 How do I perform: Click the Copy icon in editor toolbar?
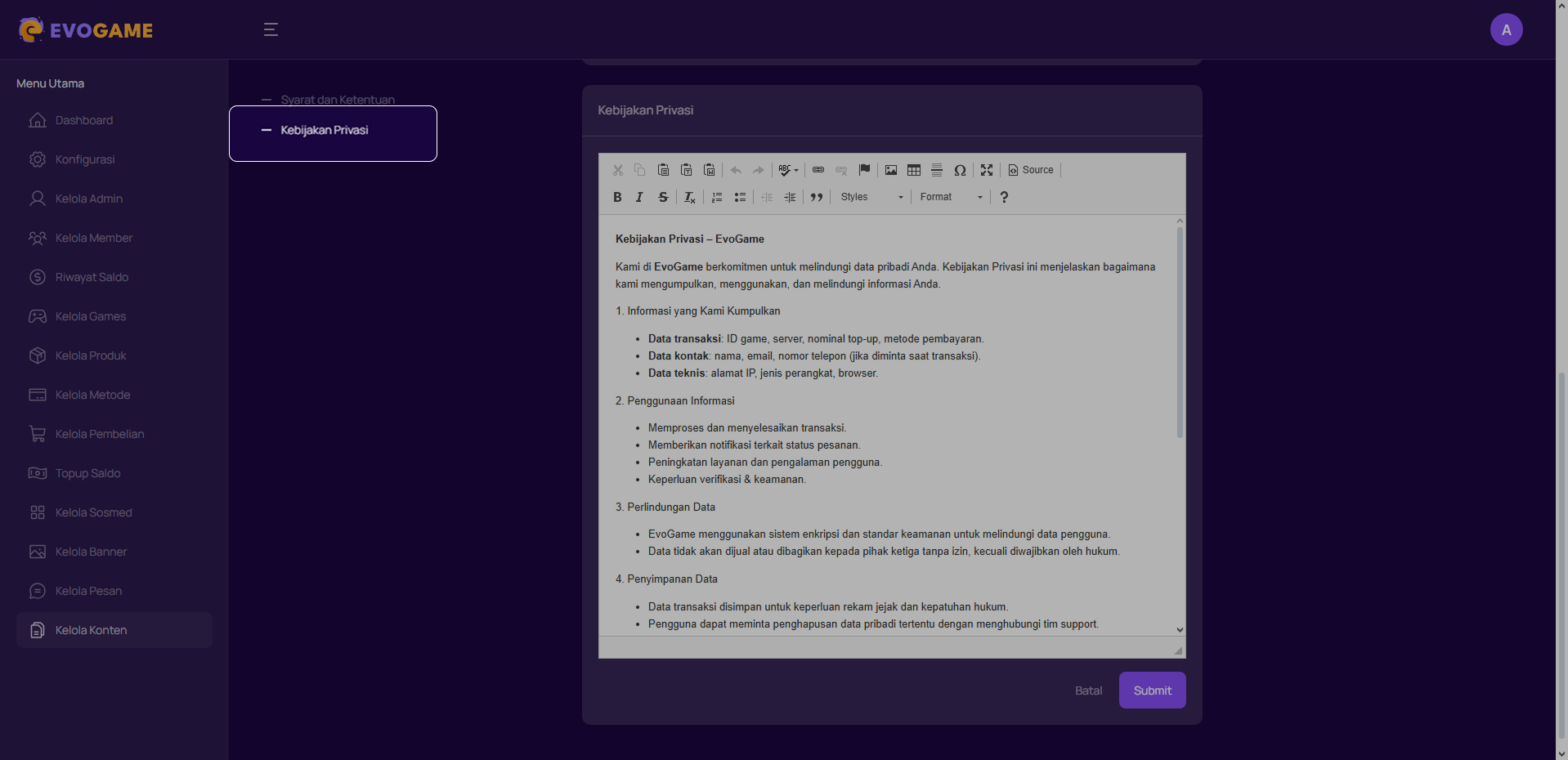click(640, 170)
